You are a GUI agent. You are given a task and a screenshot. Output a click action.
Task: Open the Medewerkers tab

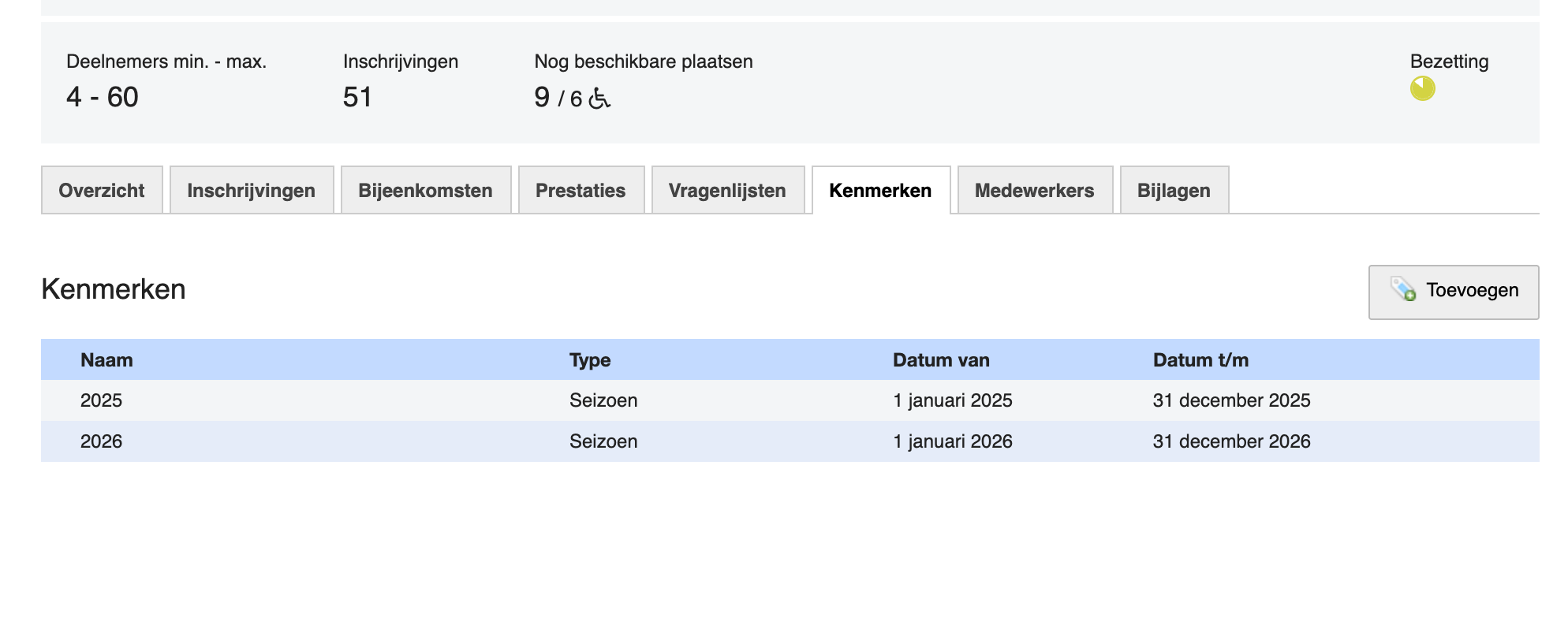[1034, 191]
